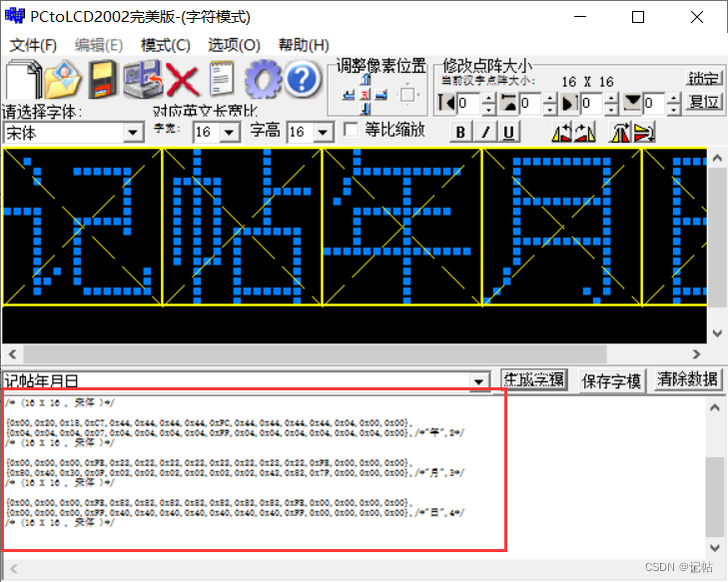
Task: Click the left margin value field
Action: [469, 103]
